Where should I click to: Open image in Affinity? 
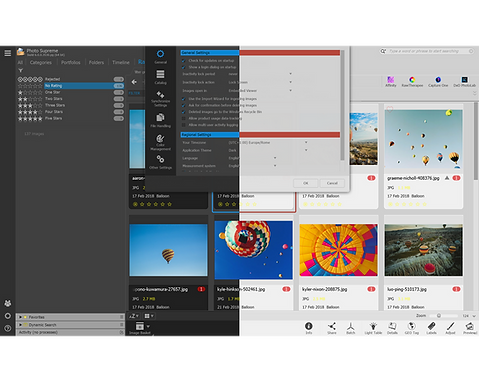tap(391, 81)
